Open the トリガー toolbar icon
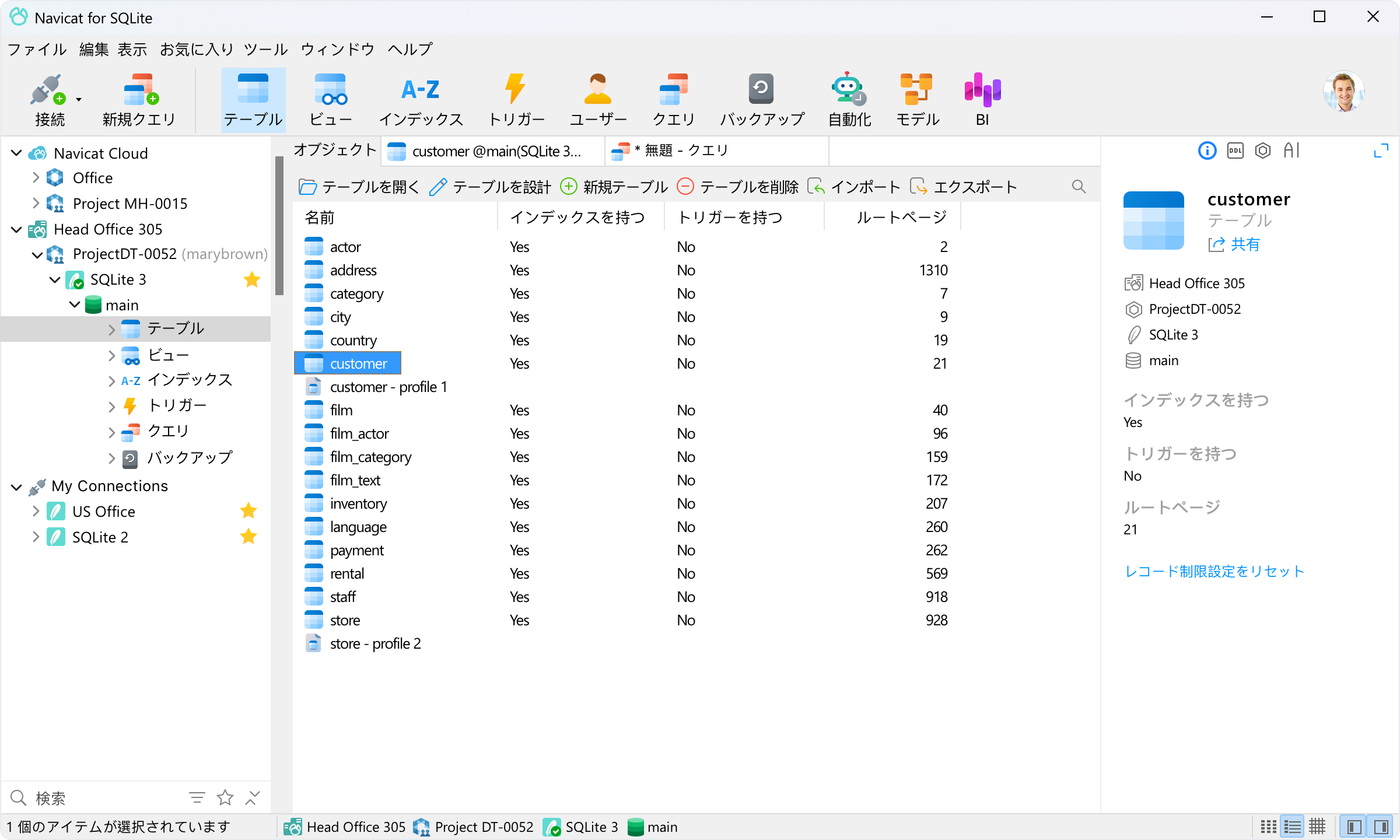This screenshot has height=840, width=1400. tap(516, 100)
